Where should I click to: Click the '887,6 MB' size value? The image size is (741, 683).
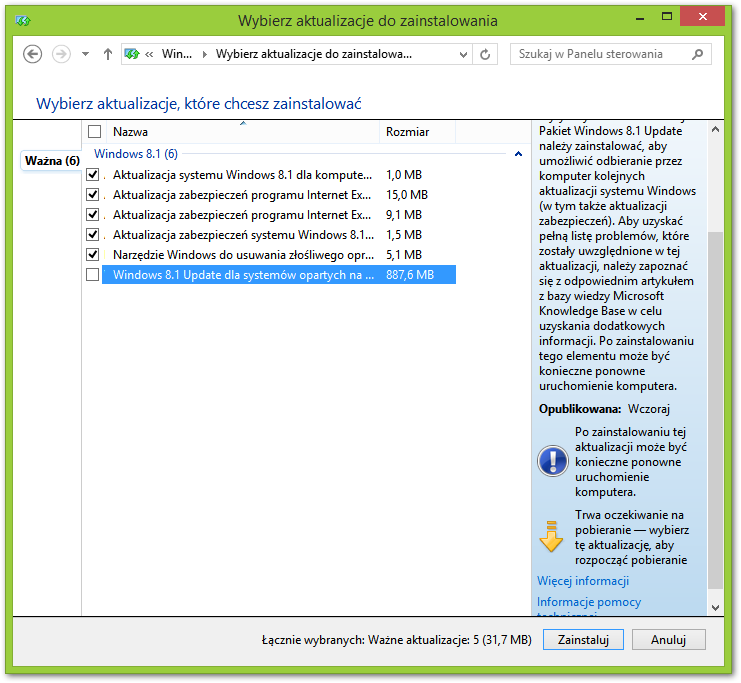(410, 275)
